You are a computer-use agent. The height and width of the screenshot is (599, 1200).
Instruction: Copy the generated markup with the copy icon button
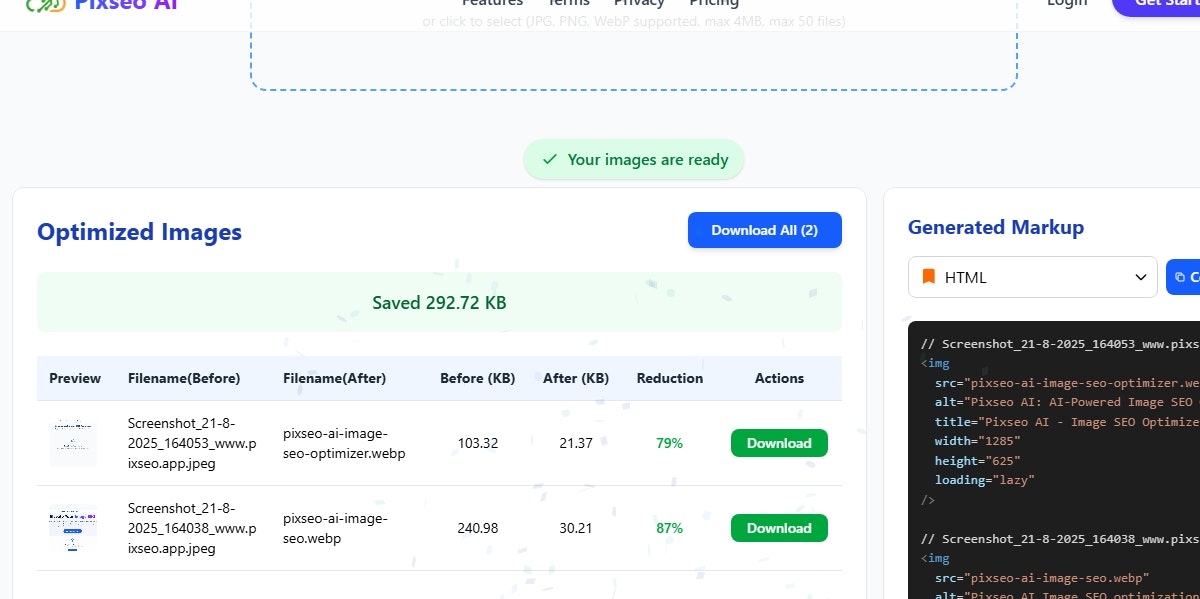pos(1184,277)
